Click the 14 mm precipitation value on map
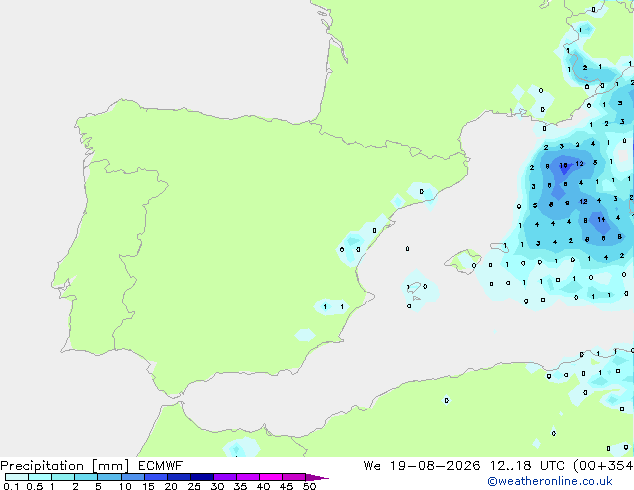 pyautogui.click(x=602, y=220)
